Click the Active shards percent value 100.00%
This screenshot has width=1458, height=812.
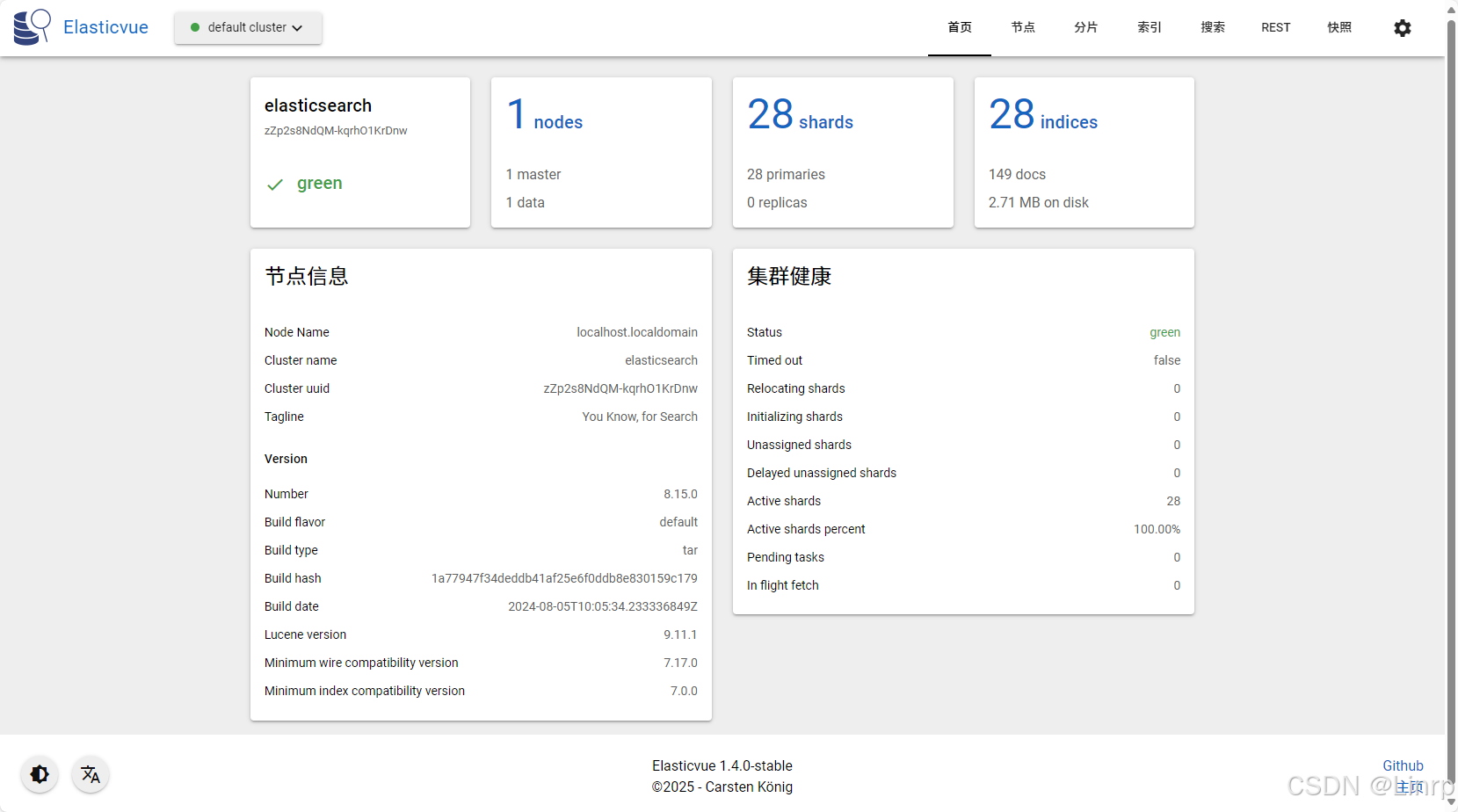pyautogui.click(x=1157, y=529)
